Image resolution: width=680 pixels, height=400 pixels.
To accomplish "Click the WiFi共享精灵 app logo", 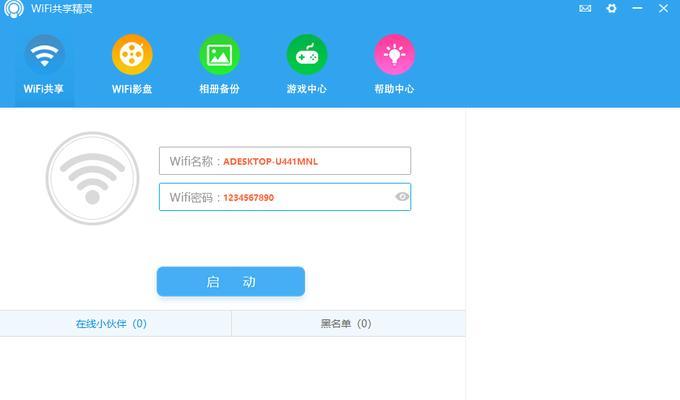I will [14, 9].
